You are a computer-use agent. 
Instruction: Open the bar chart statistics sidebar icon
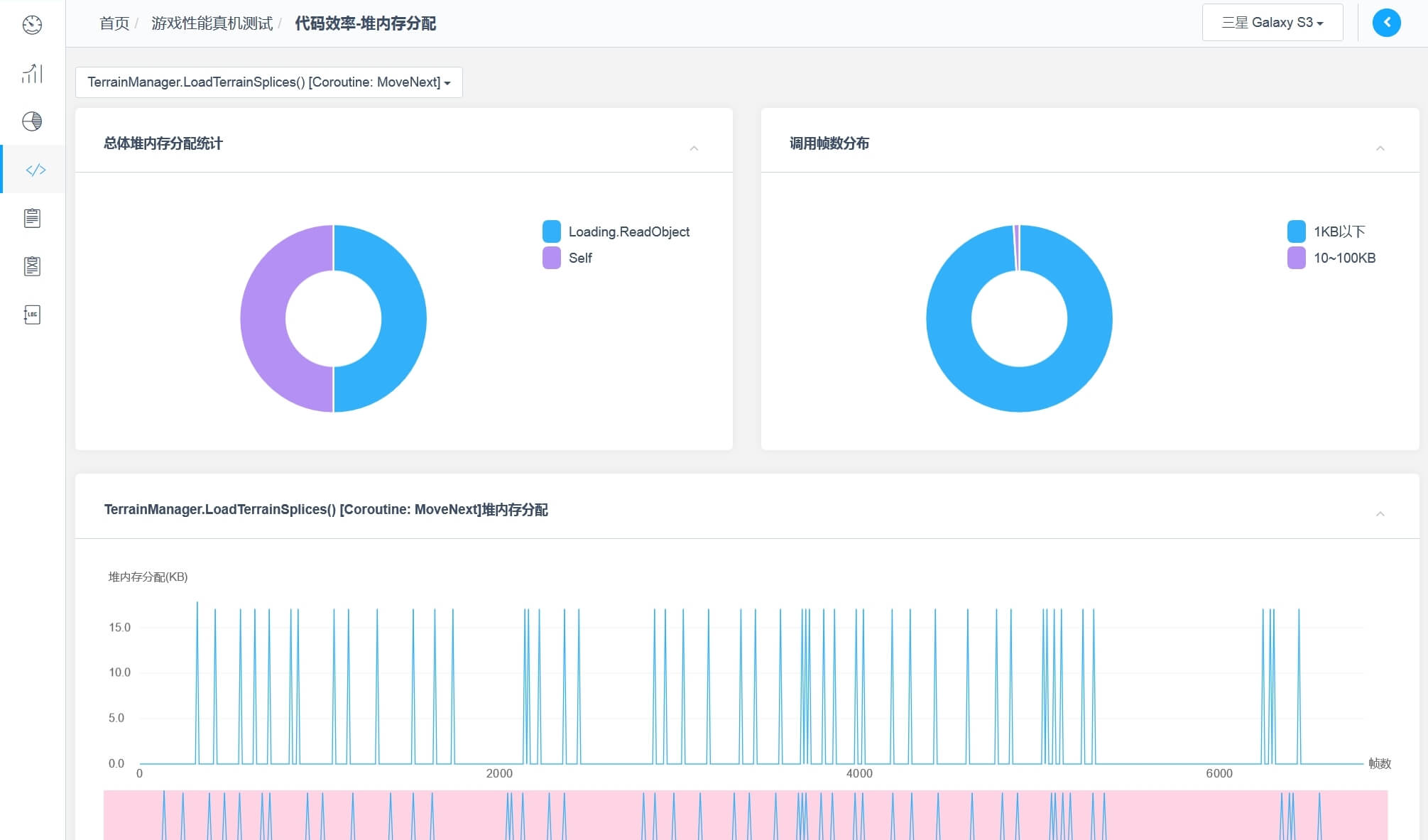click(32, 73)
